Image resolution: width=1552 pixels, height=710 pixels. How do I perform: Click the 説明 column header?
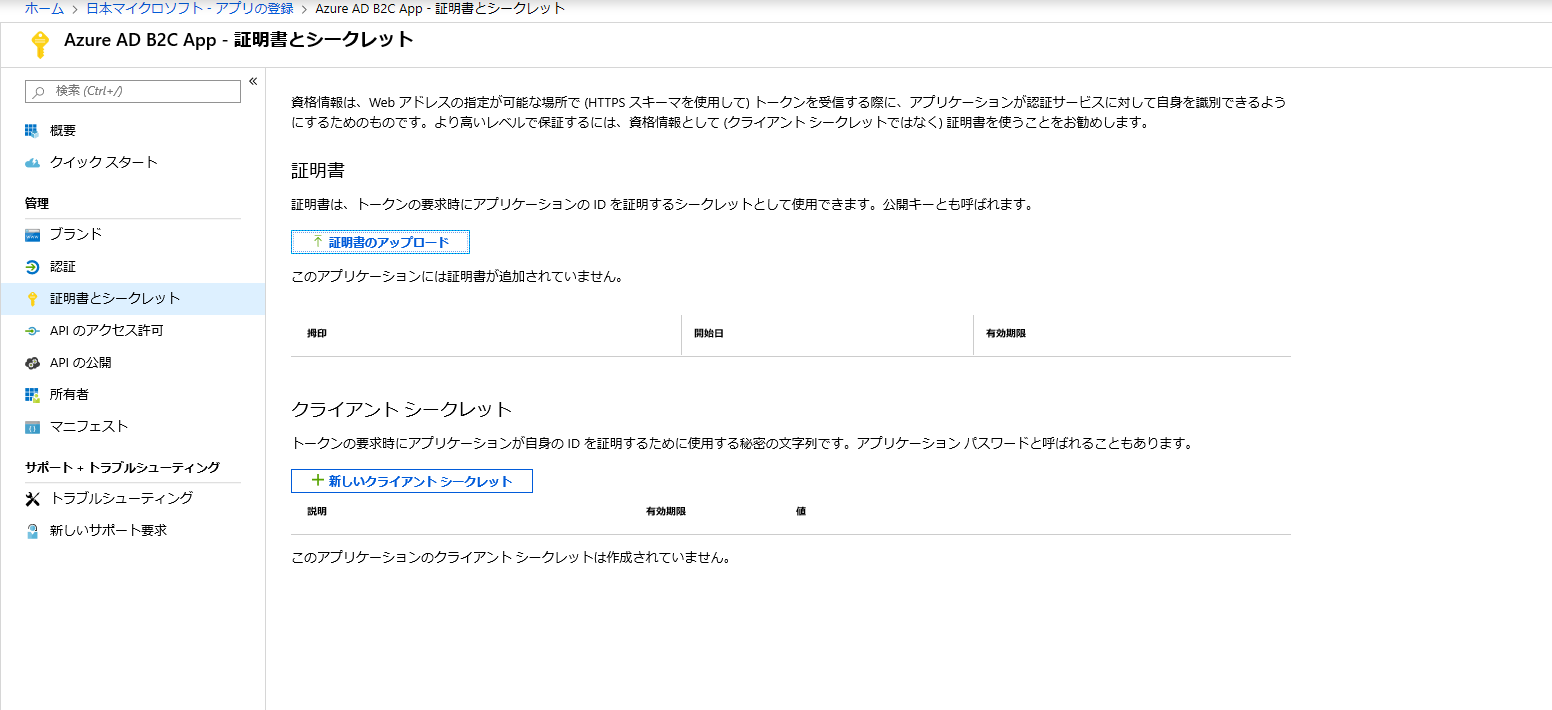pos(317,511)
